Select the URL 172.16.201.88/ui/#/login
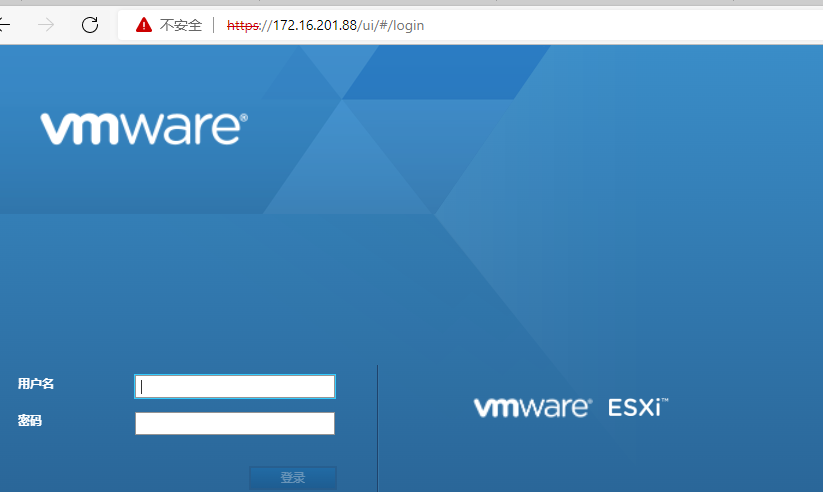823x492 pixels. [x=325, y=25]
